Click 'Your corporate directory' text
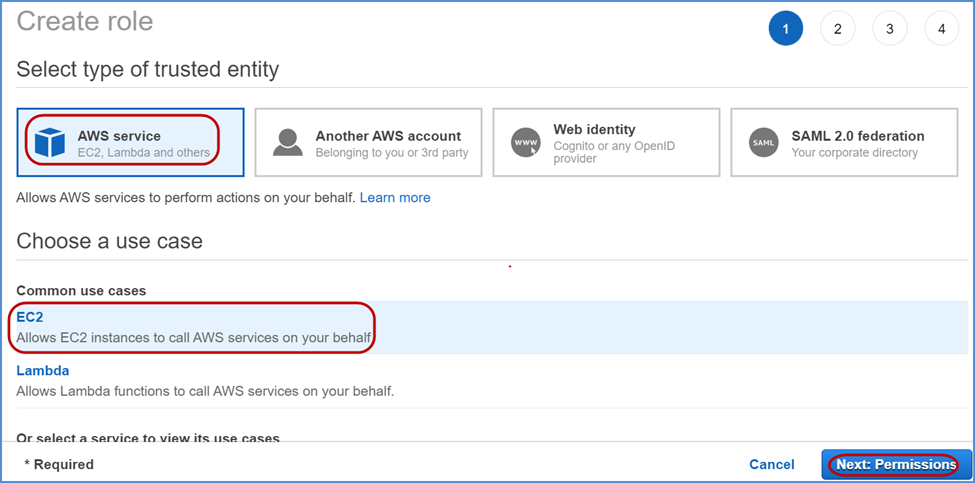The image size is (975, 483). pos(854,152)
